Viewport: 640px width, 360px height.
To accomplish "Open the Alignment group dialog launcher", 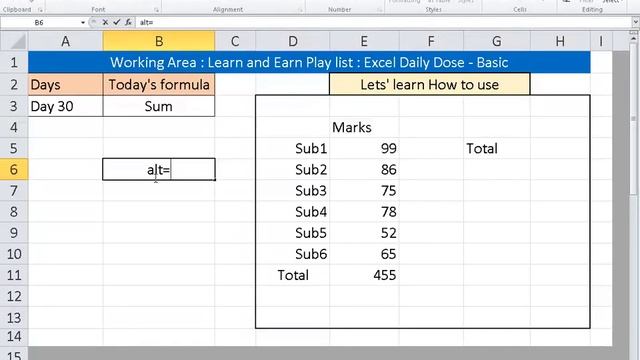I will (x=300, y=9).
